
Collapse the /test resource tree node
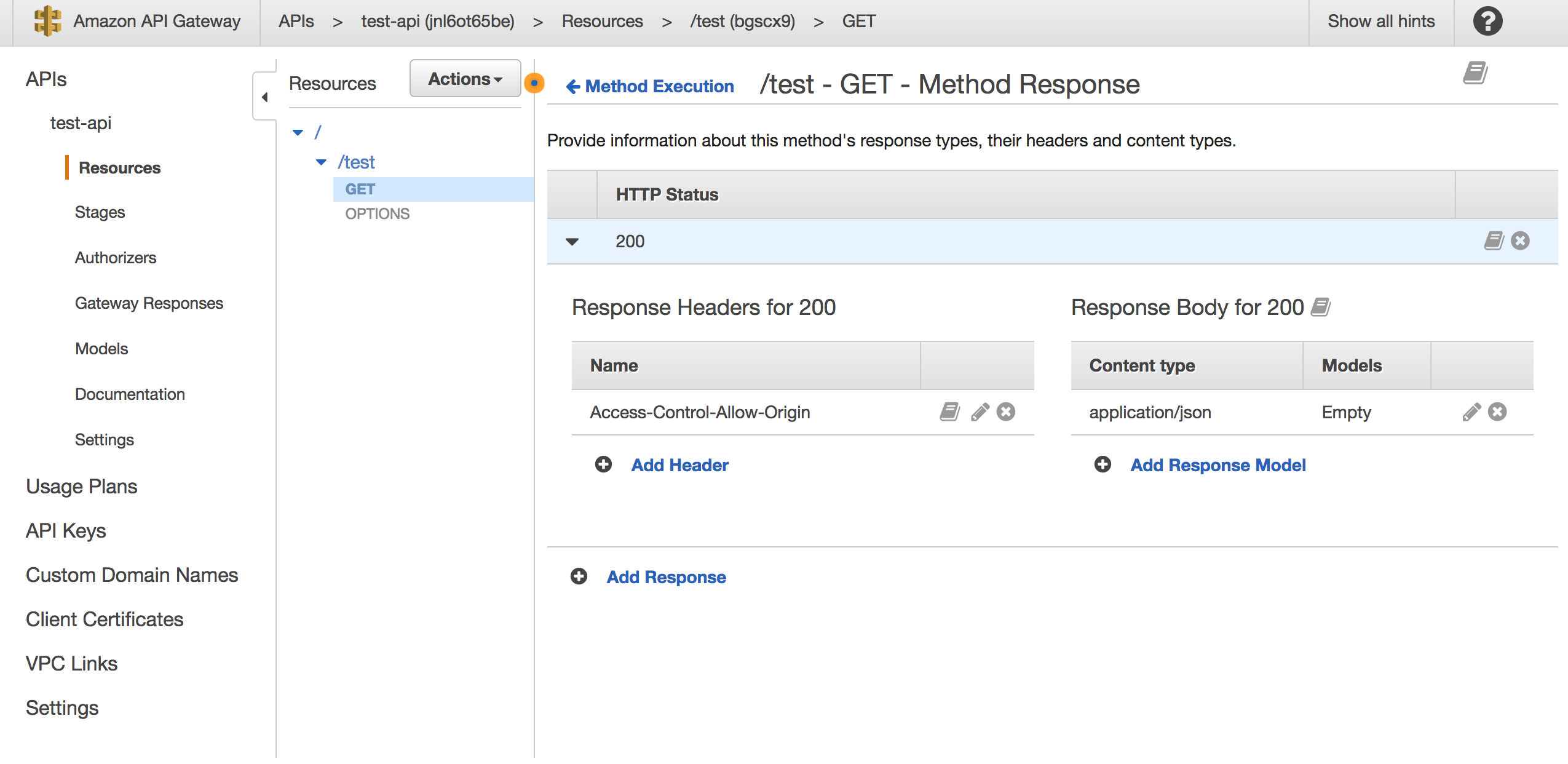coord(321,162)
